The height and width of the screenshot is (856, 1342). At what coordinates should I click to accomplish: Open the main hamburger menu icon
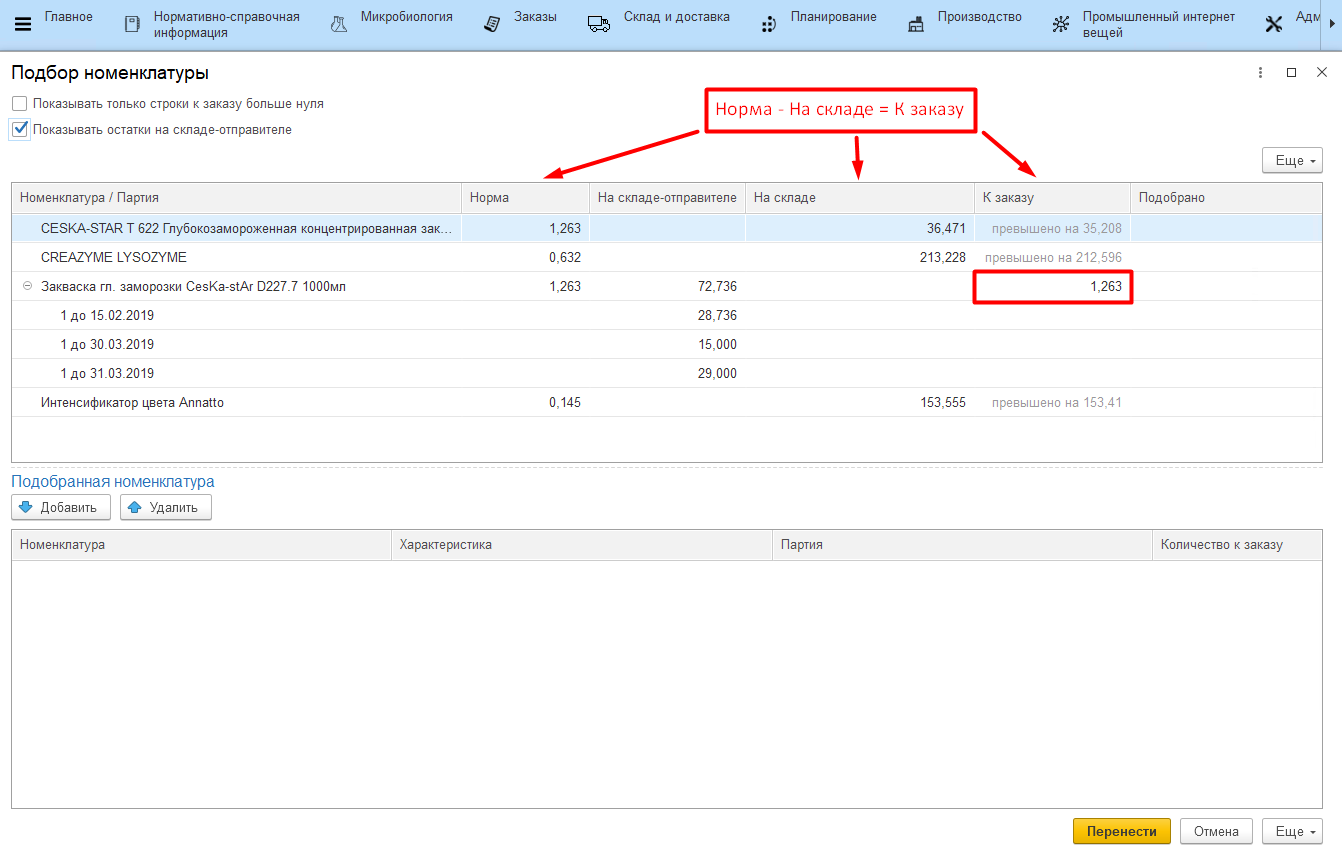click(x=22, y=24)
